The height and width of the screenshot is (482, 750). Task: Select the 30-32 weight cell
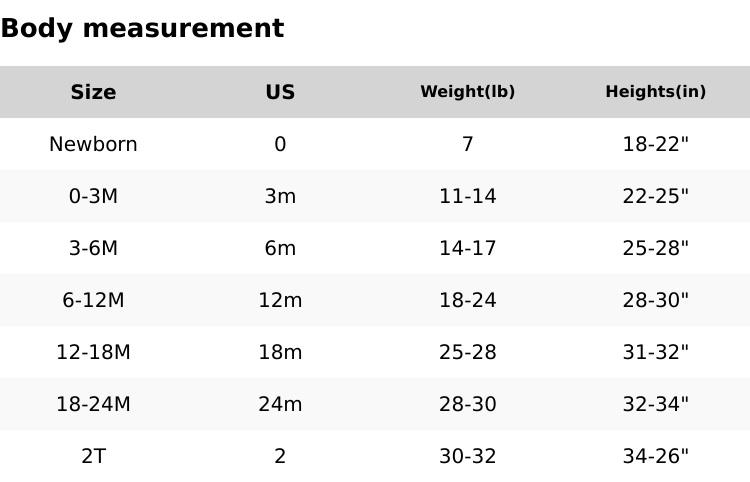coord(467,456)
